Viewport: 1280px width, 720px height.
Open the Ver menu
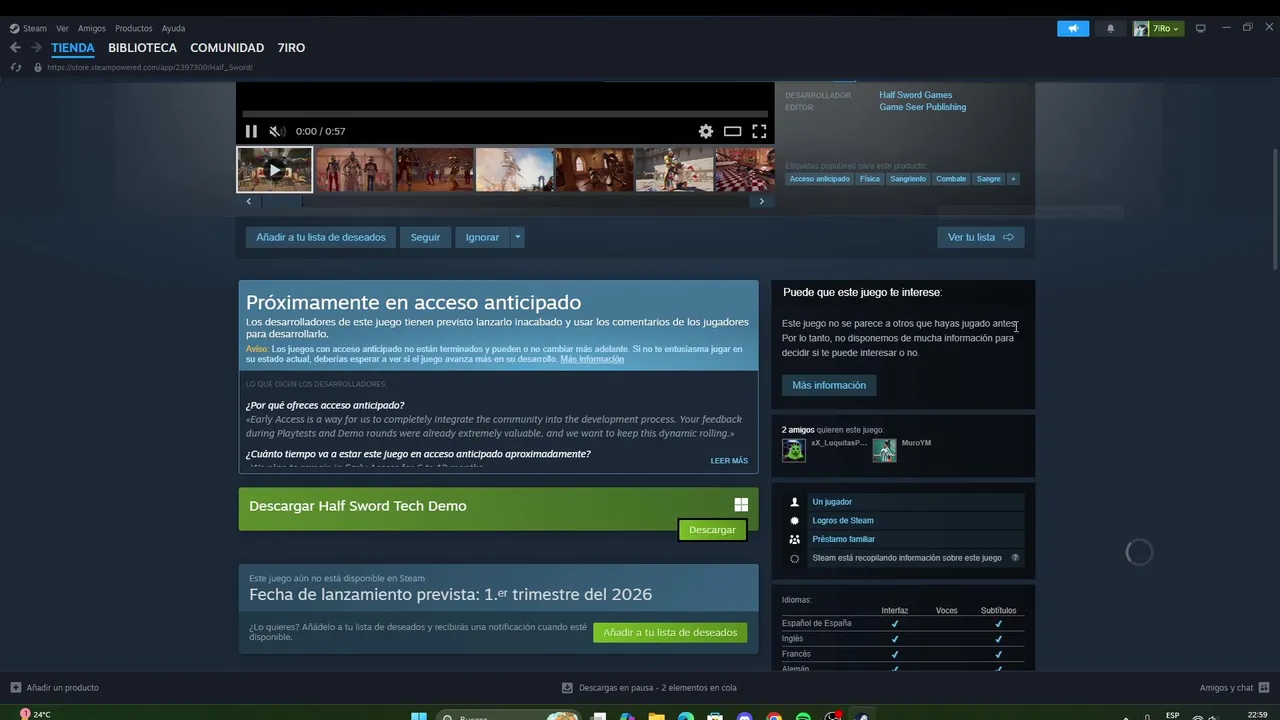coord(62,28)
